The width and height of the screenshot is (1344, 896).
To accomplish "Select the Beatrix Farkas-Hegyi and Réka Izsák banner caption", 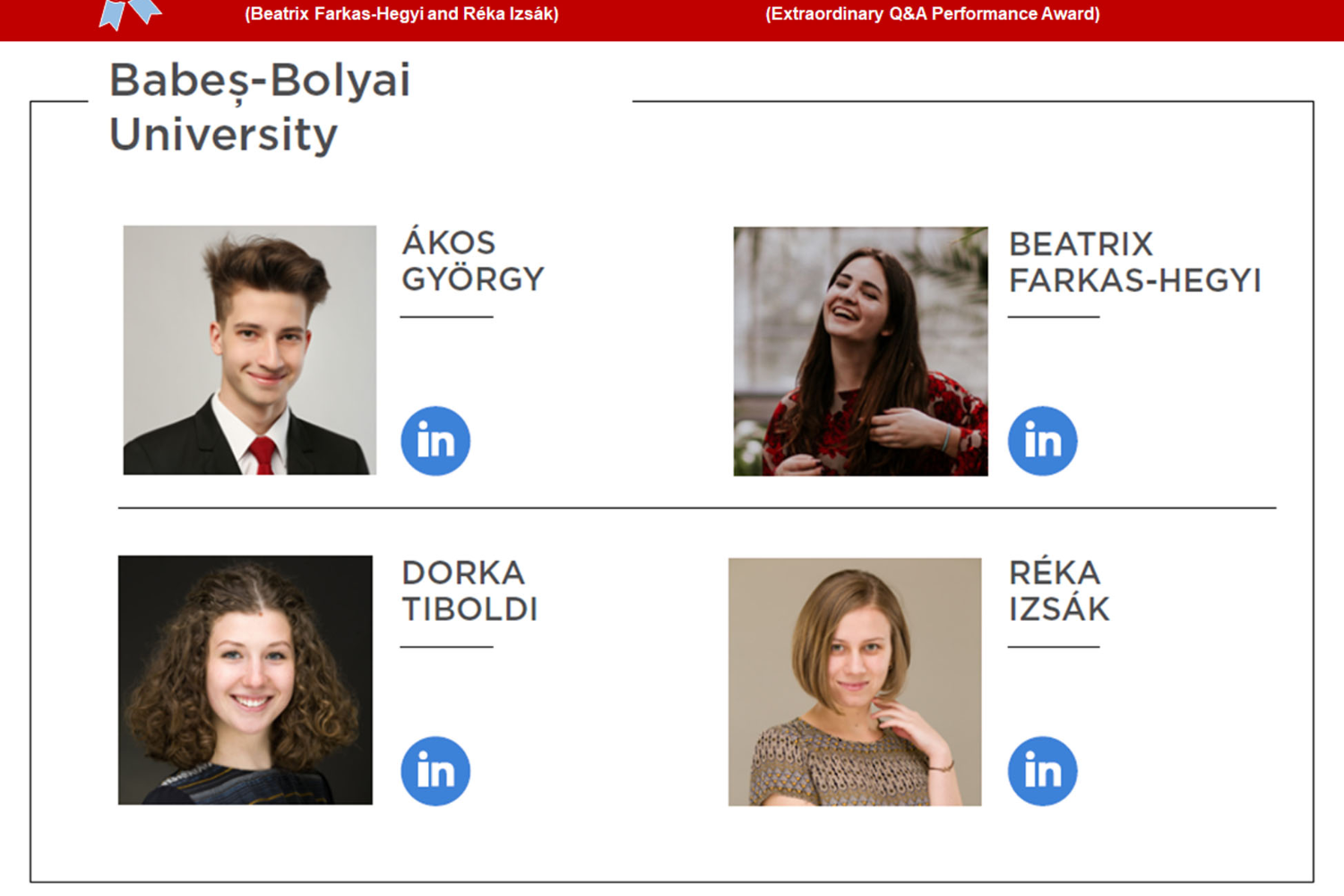I will [x=401, y=13].
